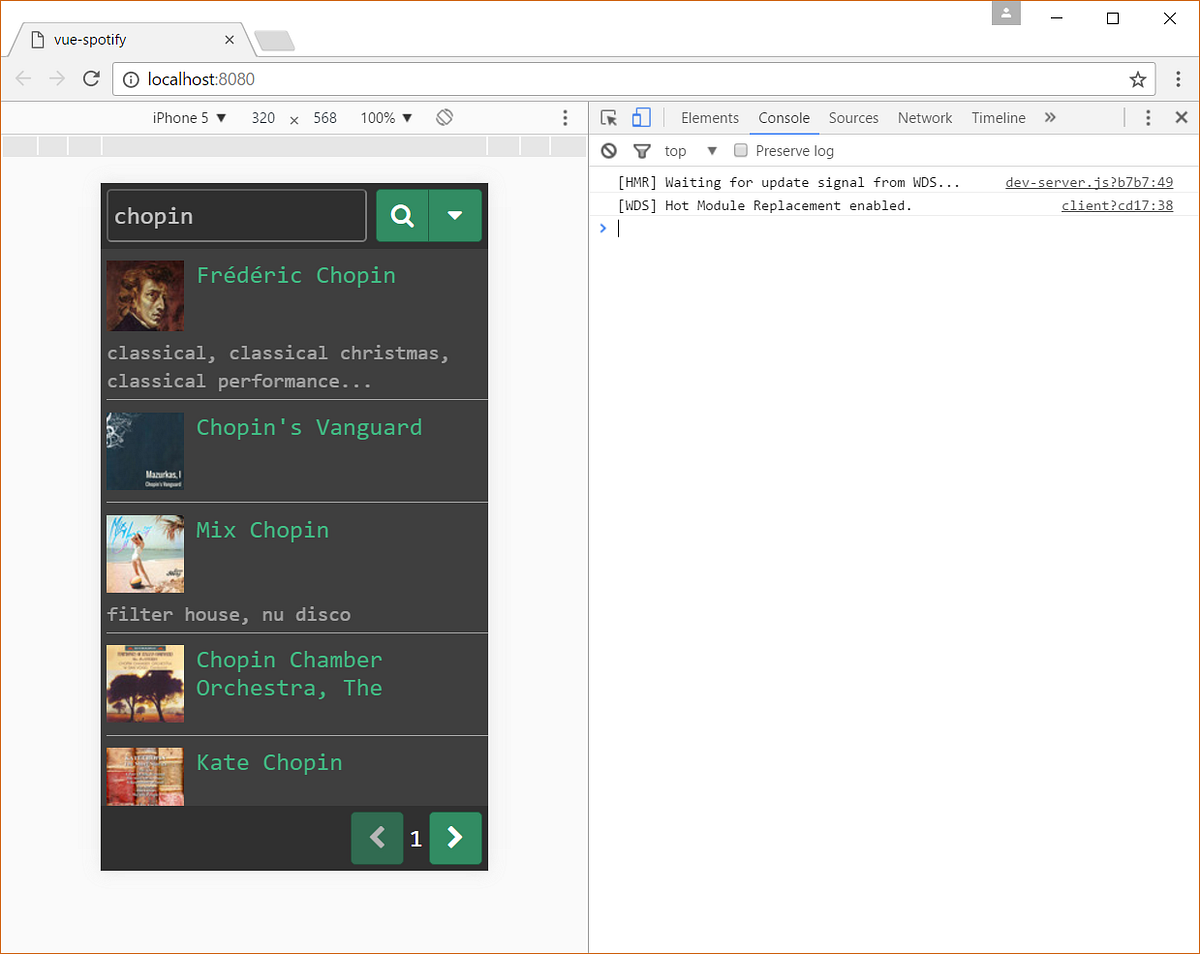
Task: Open the Frédéric Chopin artist link
Action: (296, 275)
